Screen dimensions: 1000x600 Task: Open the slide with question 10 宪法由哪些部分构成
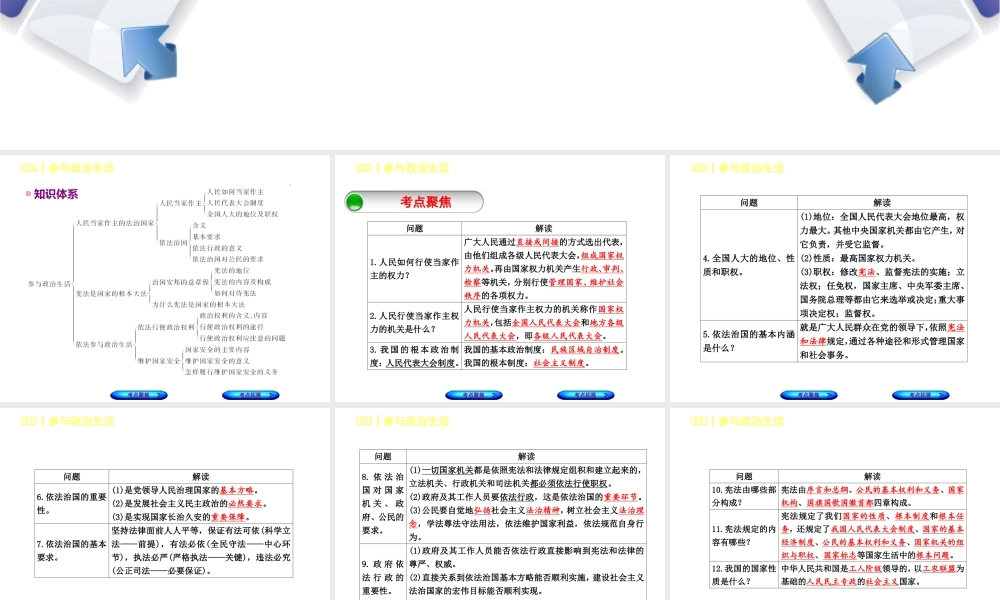(x=835, y=504)
